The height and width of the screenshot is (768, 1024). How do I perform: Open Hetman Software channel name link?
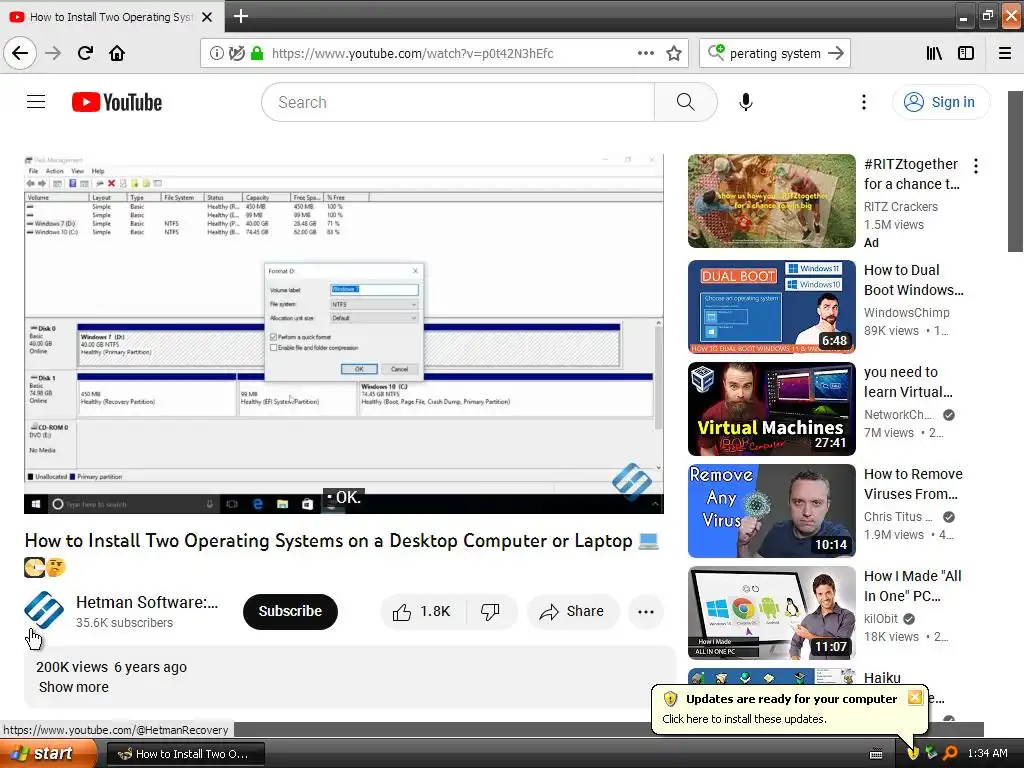coord(146,602)
